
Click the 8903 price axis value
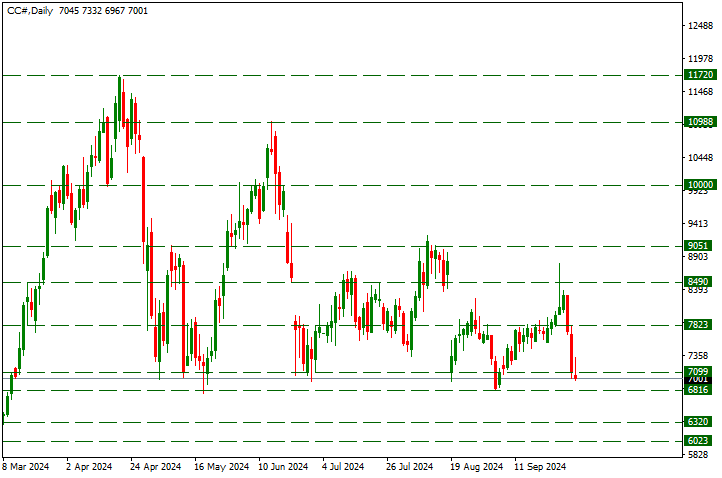click(699, 257)
